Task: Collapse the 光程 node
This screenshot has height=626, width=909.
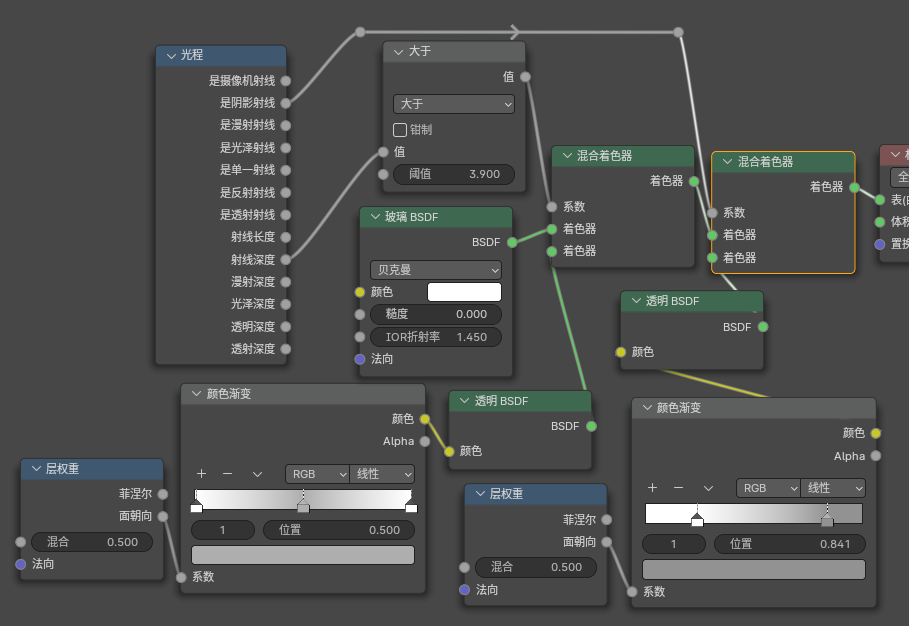Action: pos(170,56)
